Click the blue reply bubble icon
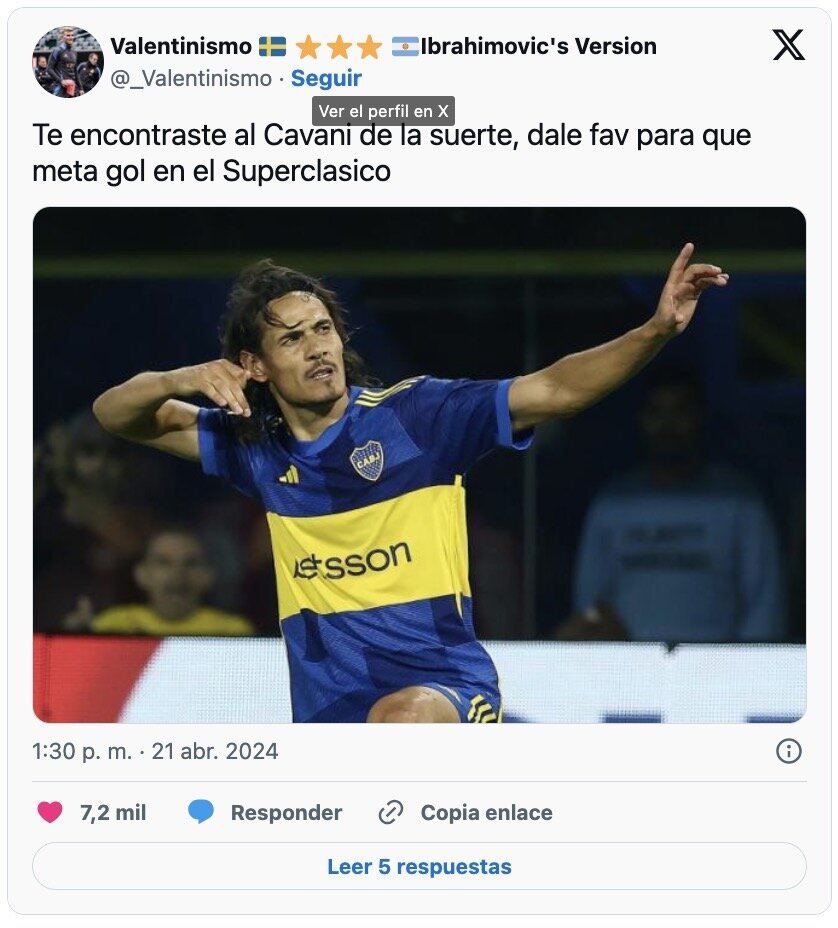The height and width of the screenshot is (928, 838). 201,811
